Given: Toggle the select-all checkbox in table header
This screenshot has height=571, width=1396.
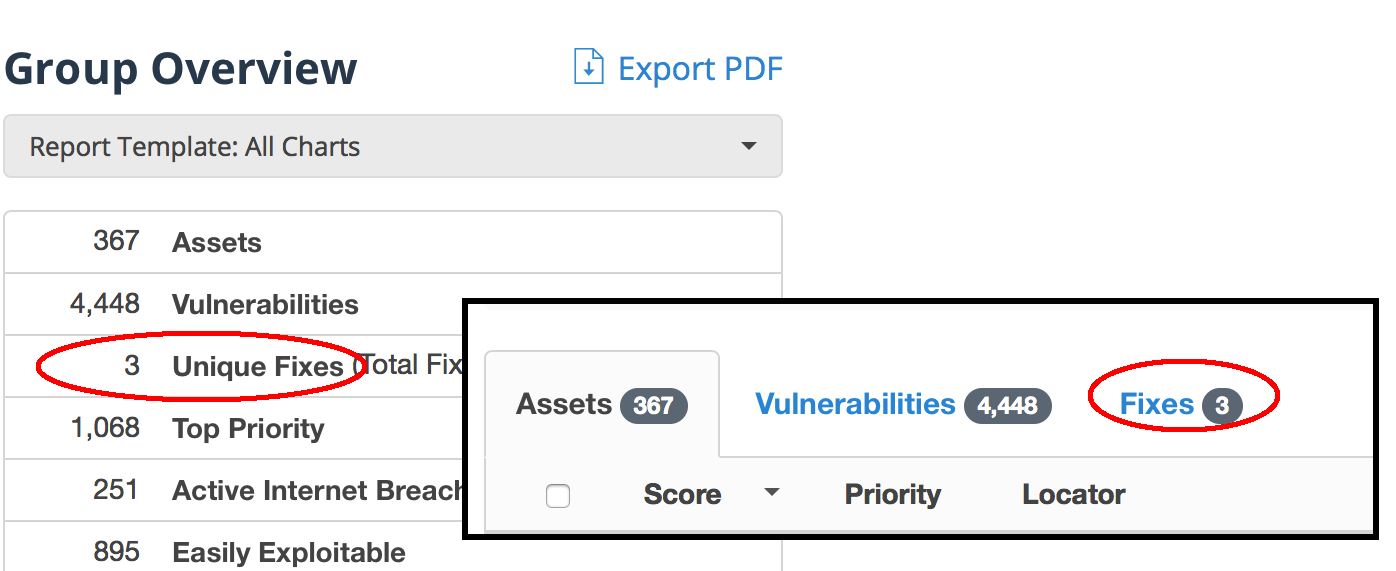Looking at the screenshot, I should (558, 495).
